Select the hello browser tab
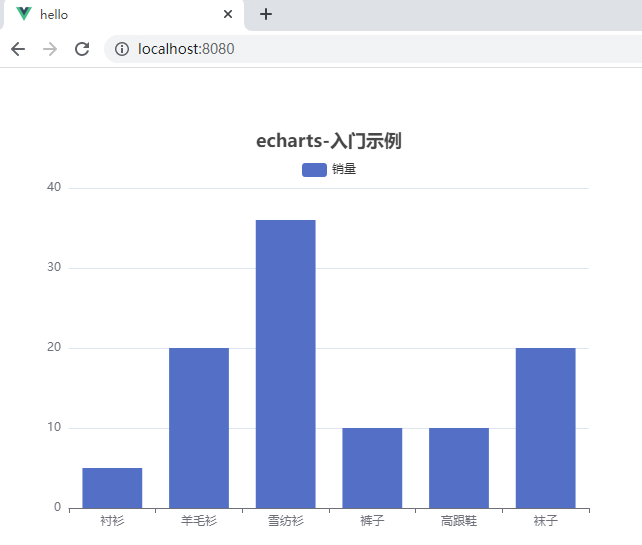 point(122,15)
